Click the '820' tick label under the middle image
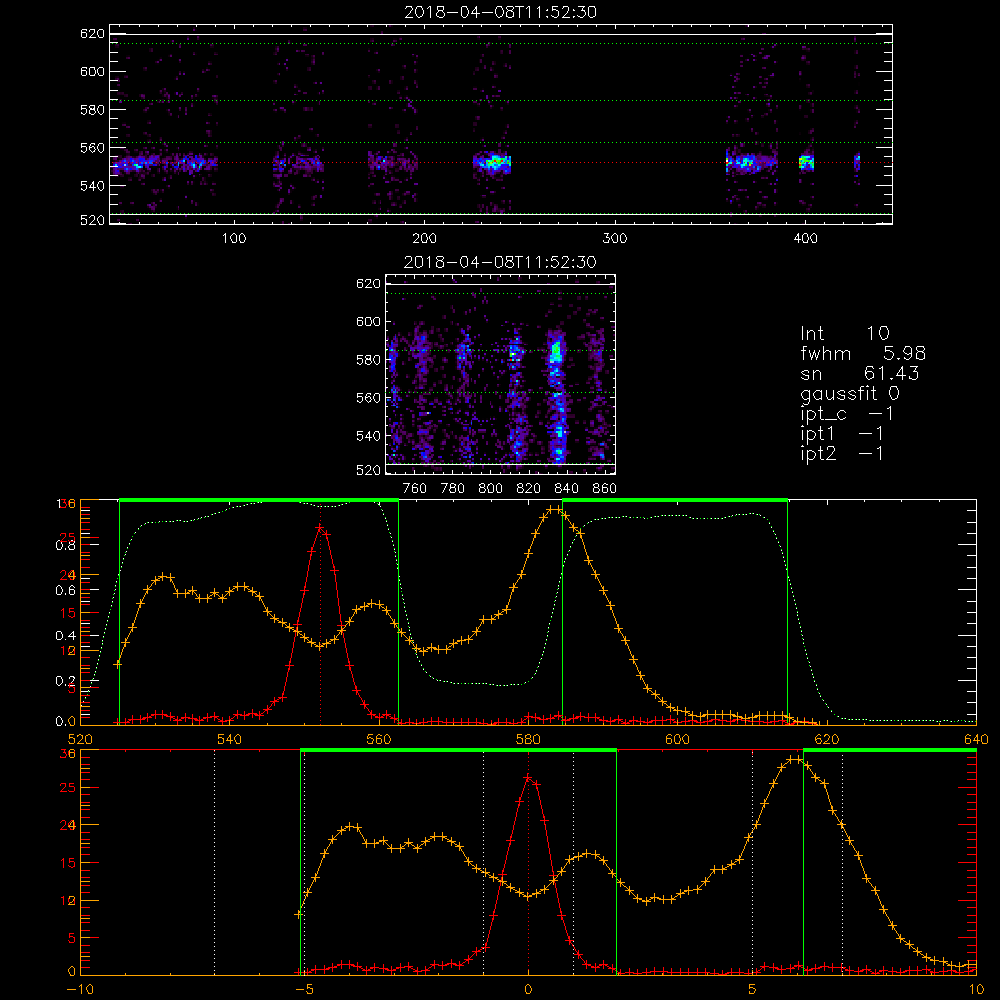This screenshot has height=1000, width=1000. [529, 489]
